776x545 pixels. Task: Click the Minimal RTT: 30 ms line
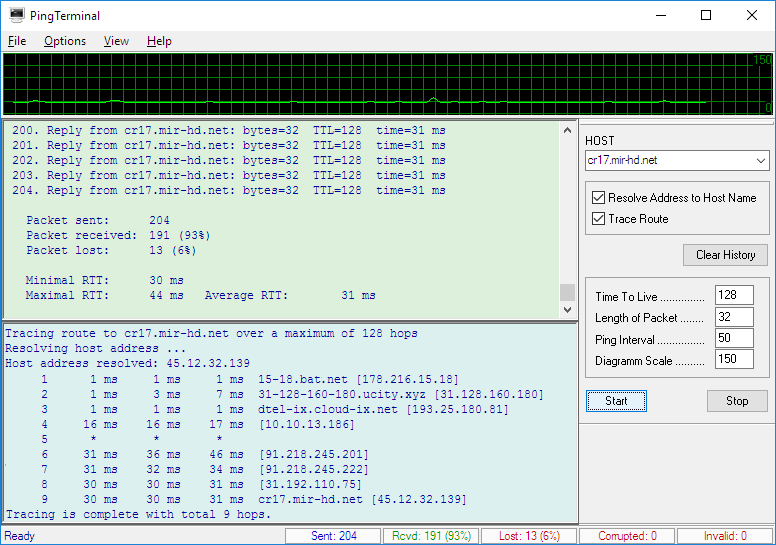tap(104, 280)
